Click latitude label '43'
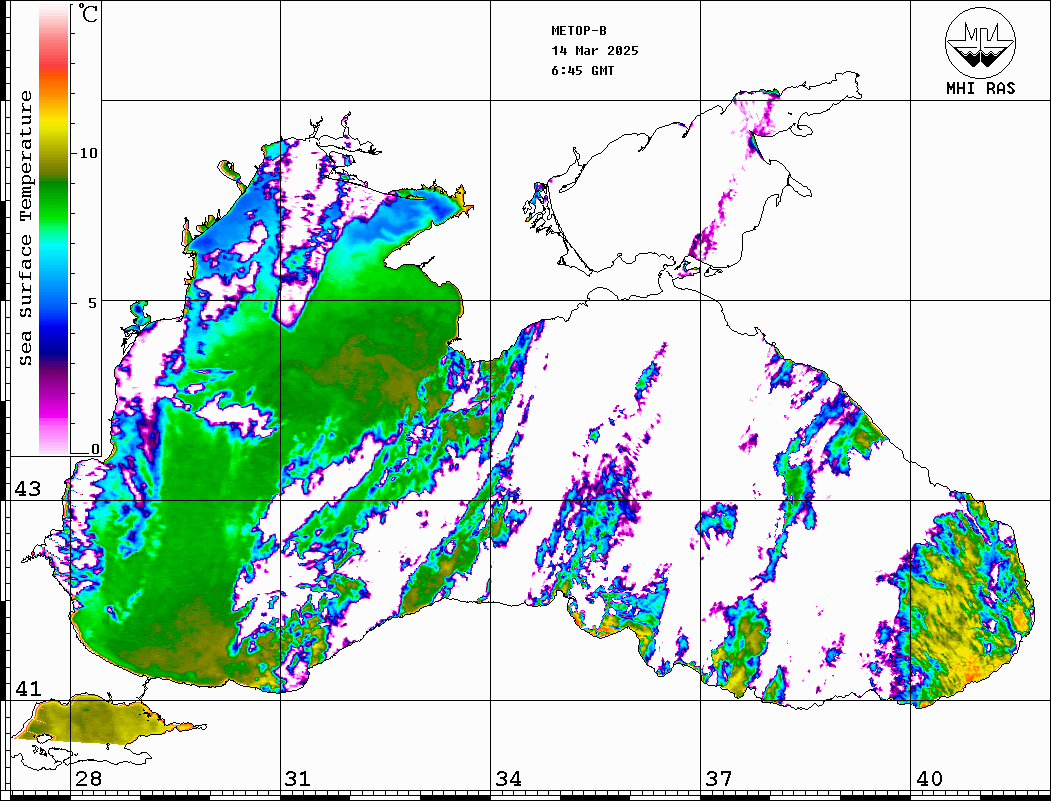This screenshot has height=801, width=1051. [27, 489]
